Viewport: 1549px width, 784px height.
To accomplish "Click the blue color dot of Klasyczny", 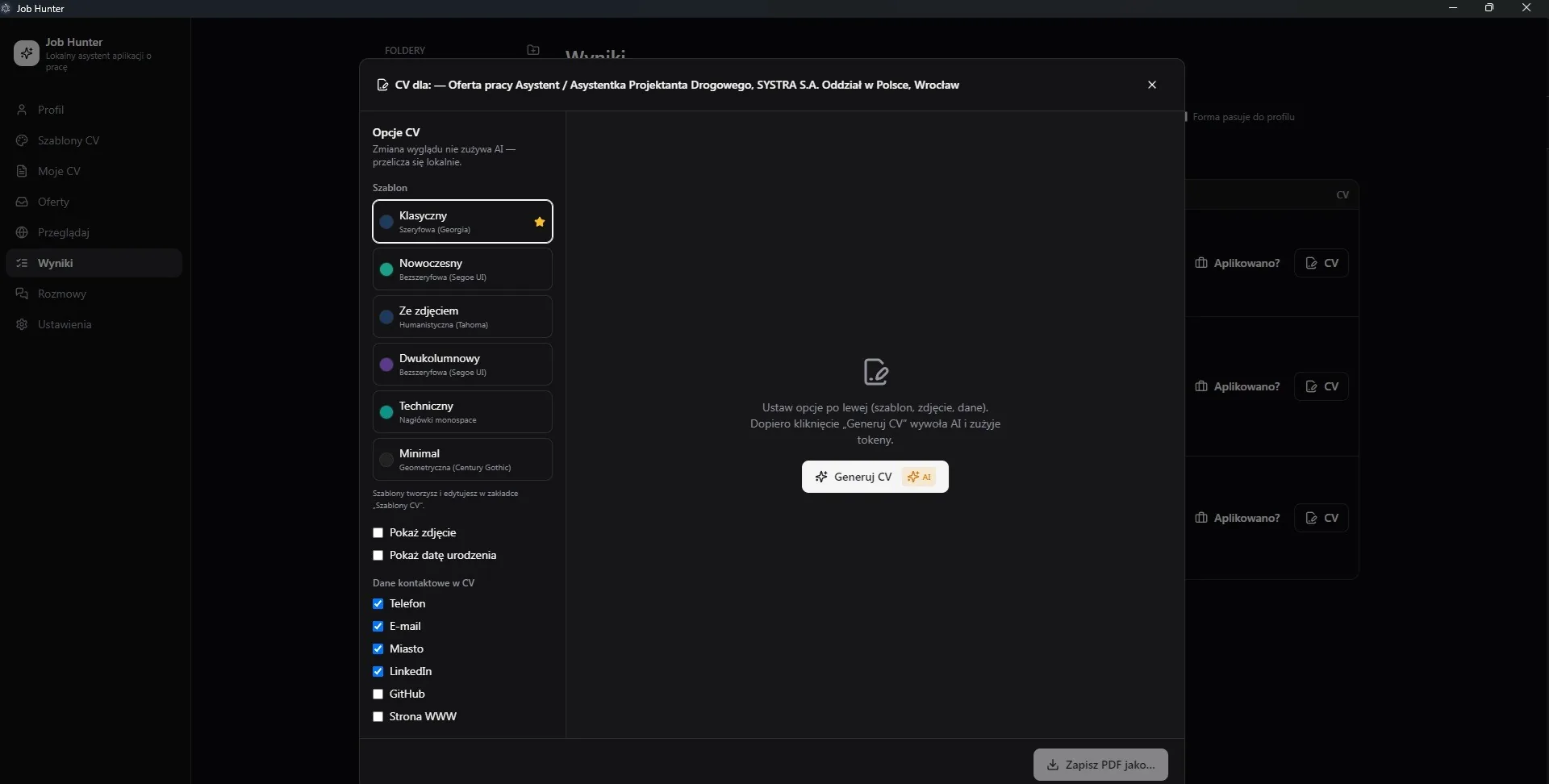I will 386,222.
